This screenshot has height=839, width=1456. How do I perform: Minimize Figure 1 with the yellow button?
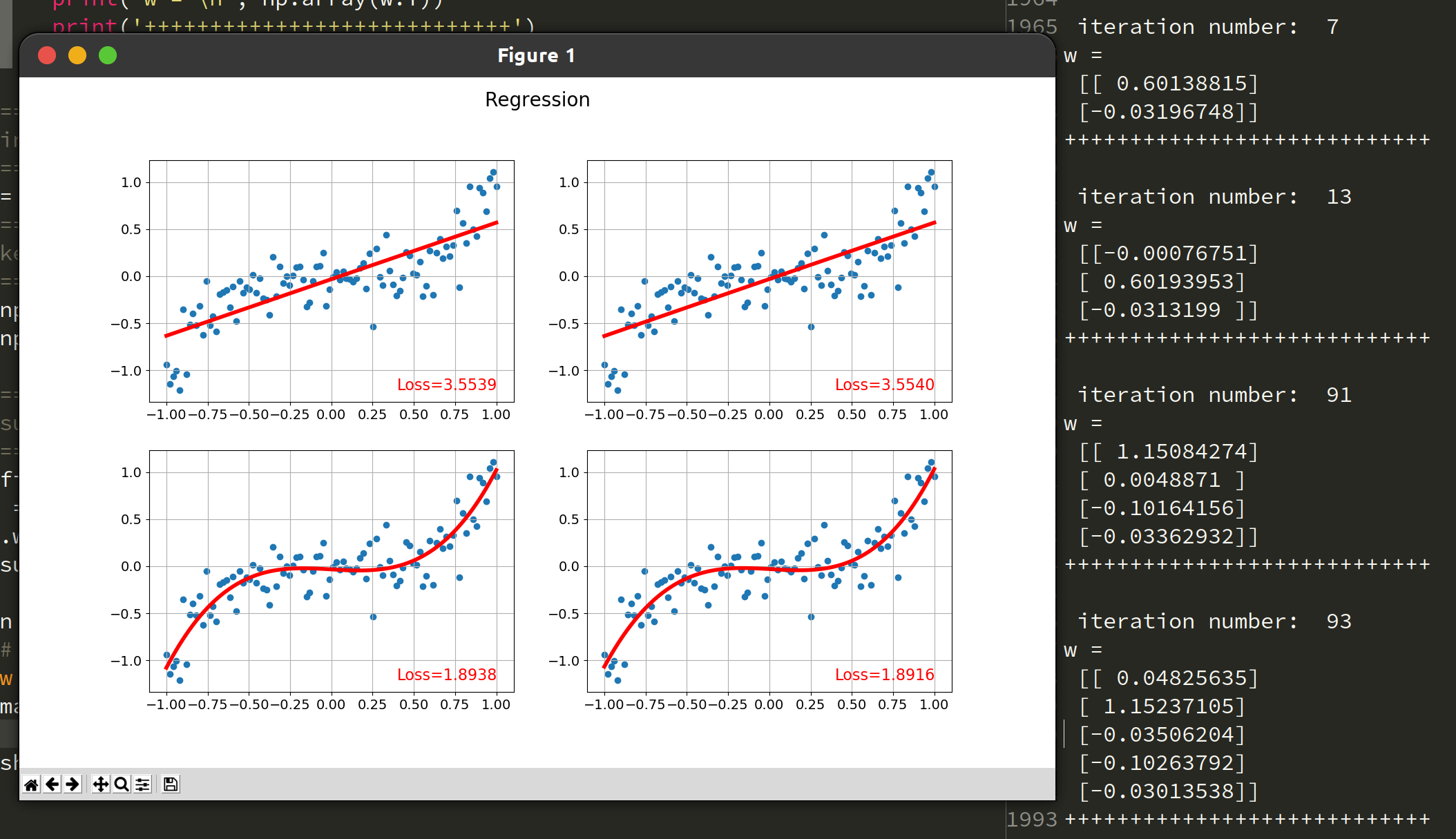coord(77,55)
